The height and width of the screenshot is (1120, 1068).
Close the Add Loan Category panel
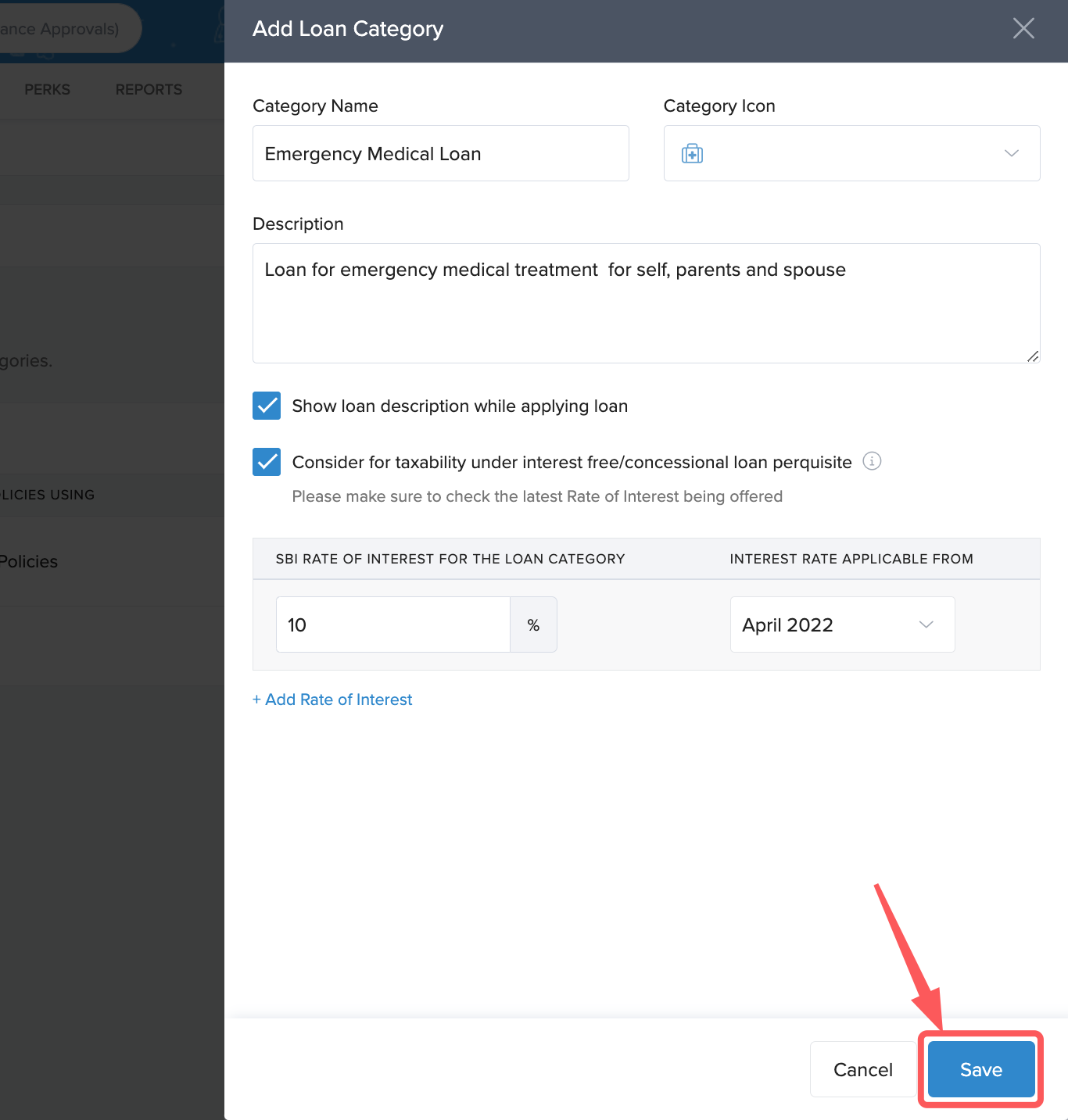click(1023, 29)
